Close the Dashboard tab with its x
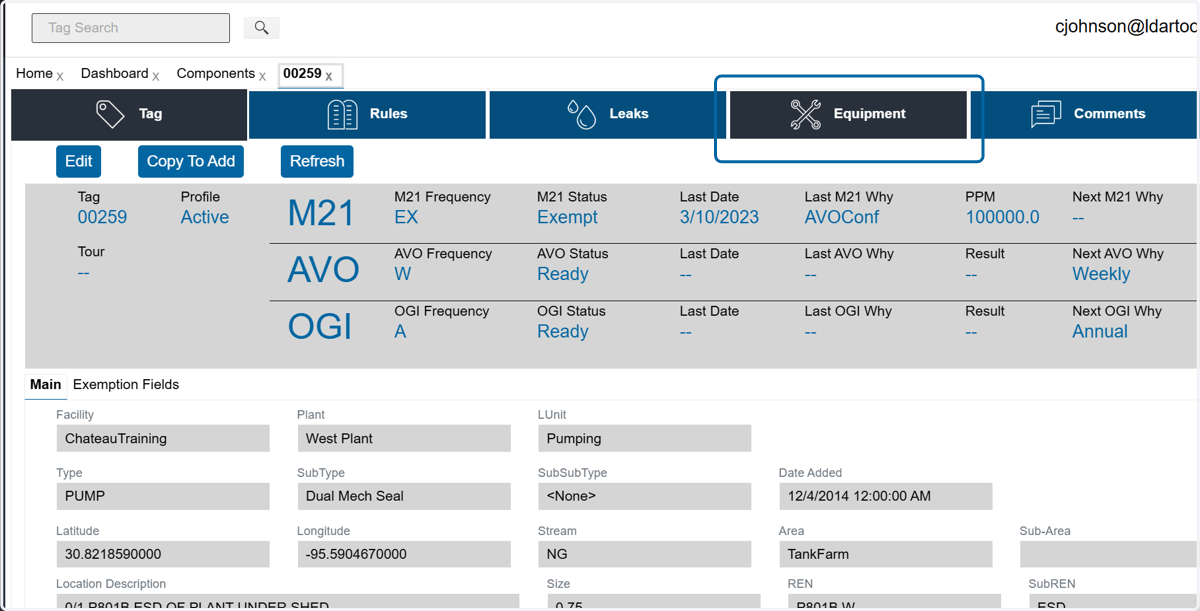Viewport: 1200px width, 611px height. 156,77
